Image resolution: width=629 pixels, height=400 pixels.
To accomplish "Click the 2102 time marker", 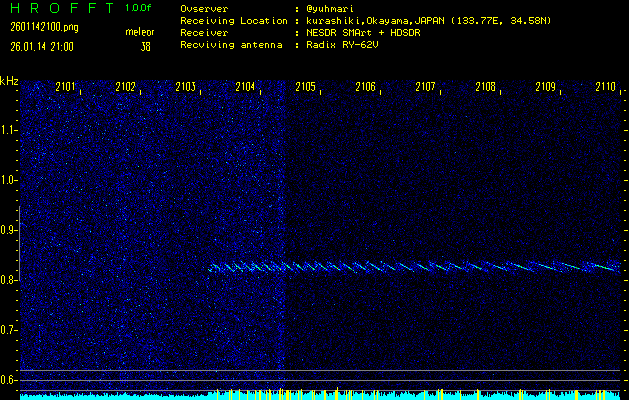I will (125, 88).
